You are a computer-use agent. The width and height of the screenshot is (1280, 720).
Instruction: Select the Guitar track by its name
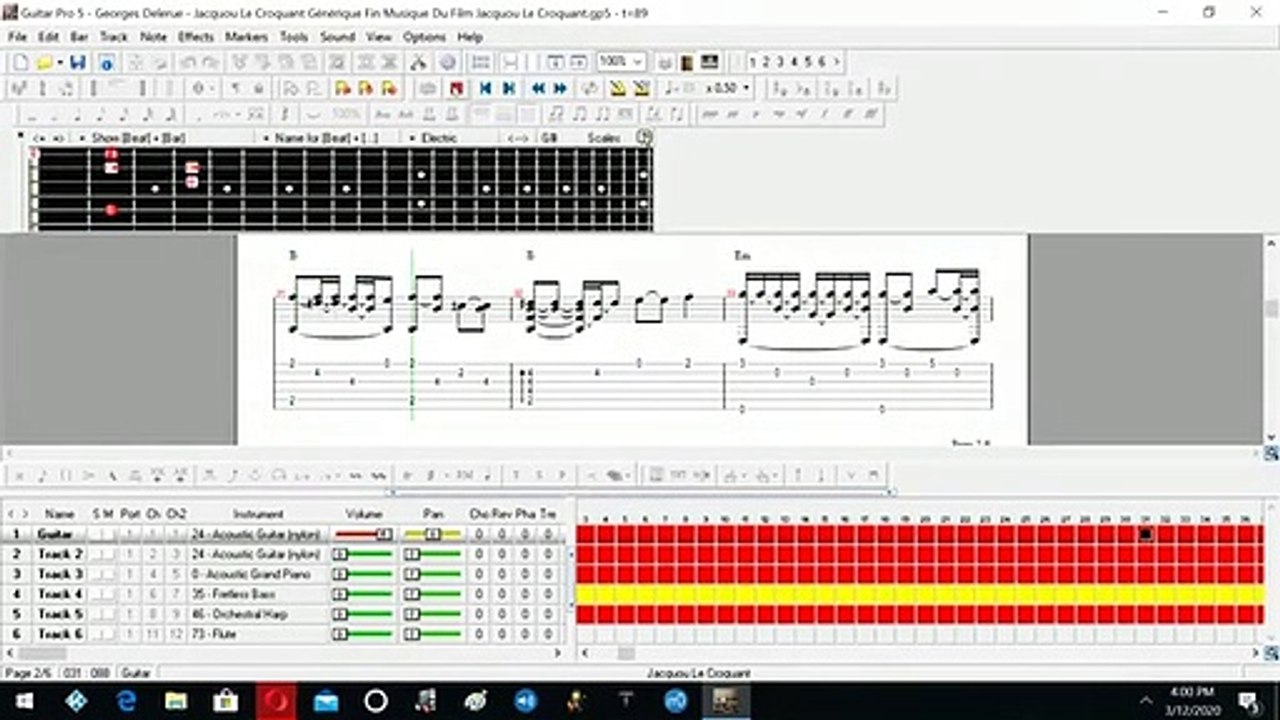(x=55, y=534)
